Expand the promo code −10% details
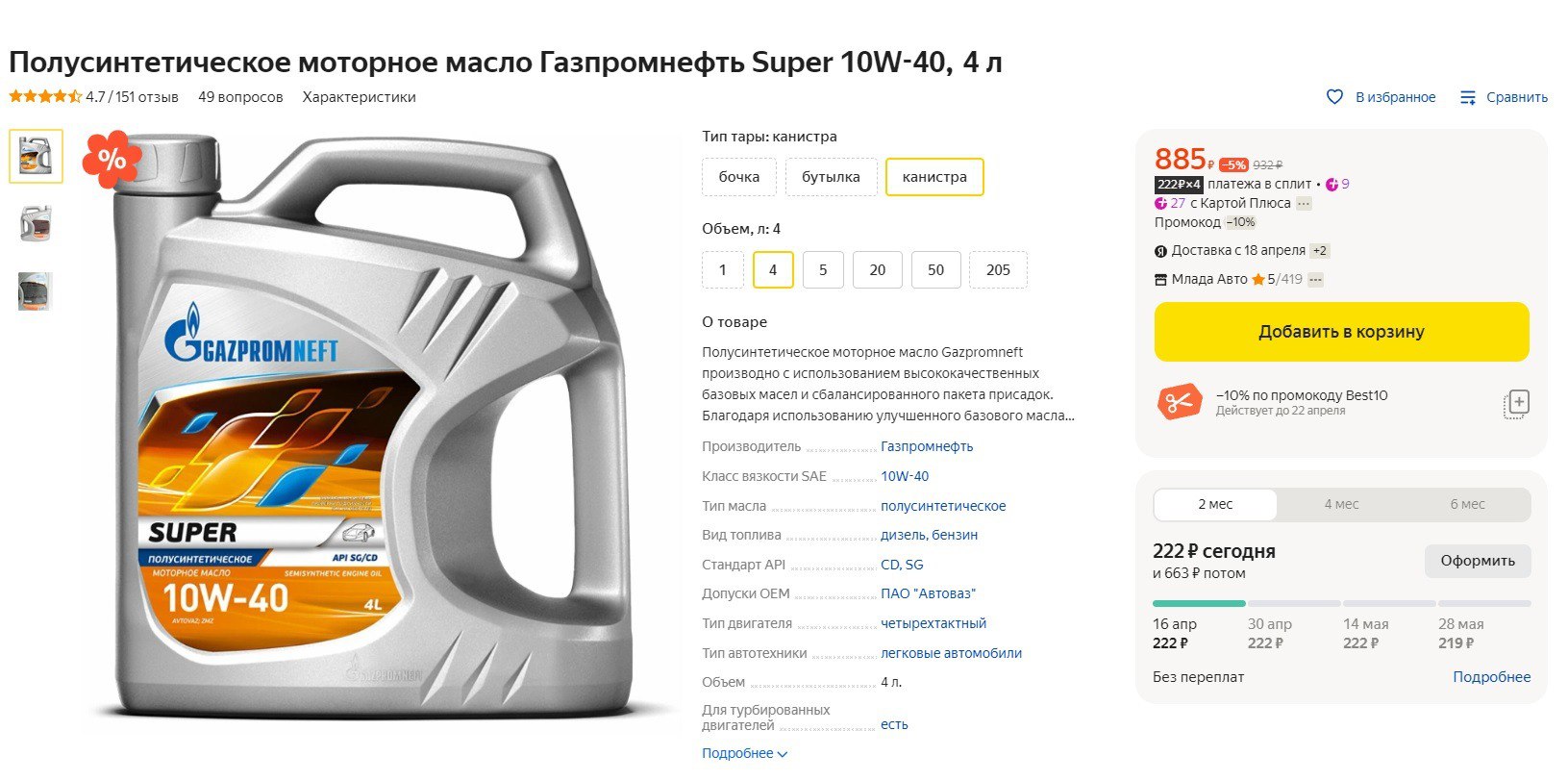Screen dimensions: 1568x781 (1241, 222)
